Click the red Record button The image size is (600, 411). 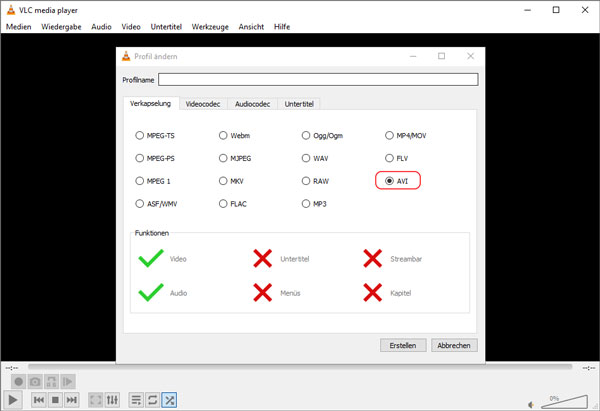pos(19,382)
